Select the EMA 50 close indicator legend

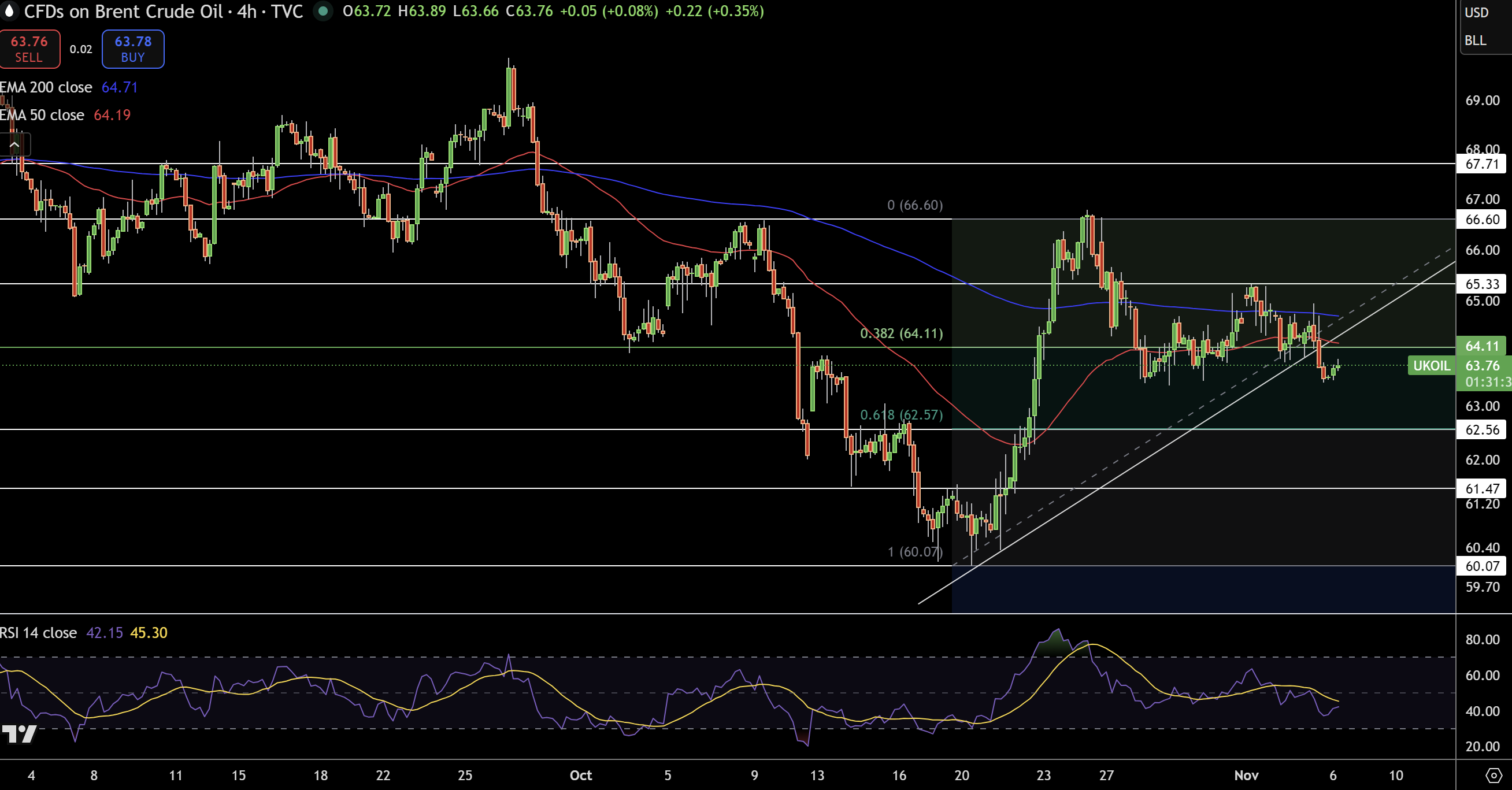click(x=43, y=115)
